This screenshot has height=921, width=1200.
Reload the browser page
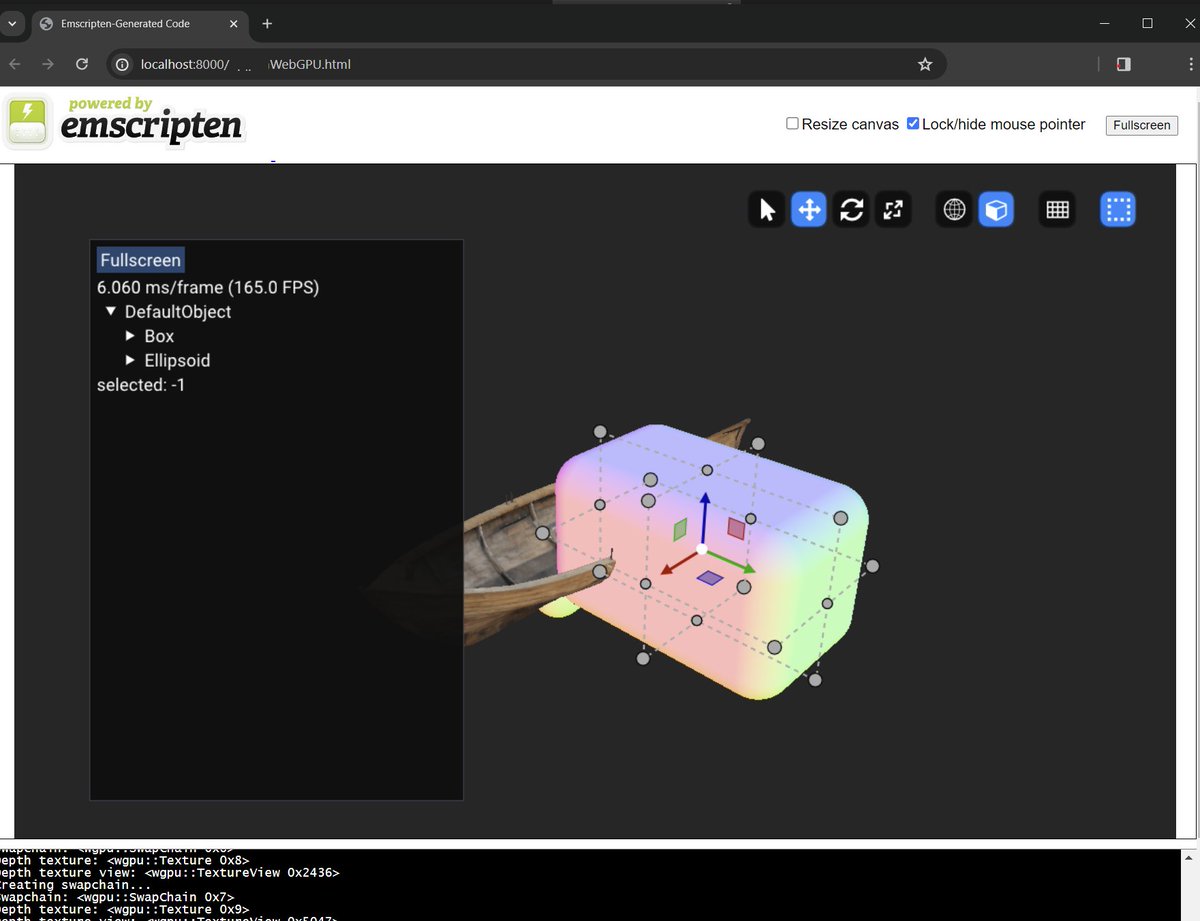(82, 64)
